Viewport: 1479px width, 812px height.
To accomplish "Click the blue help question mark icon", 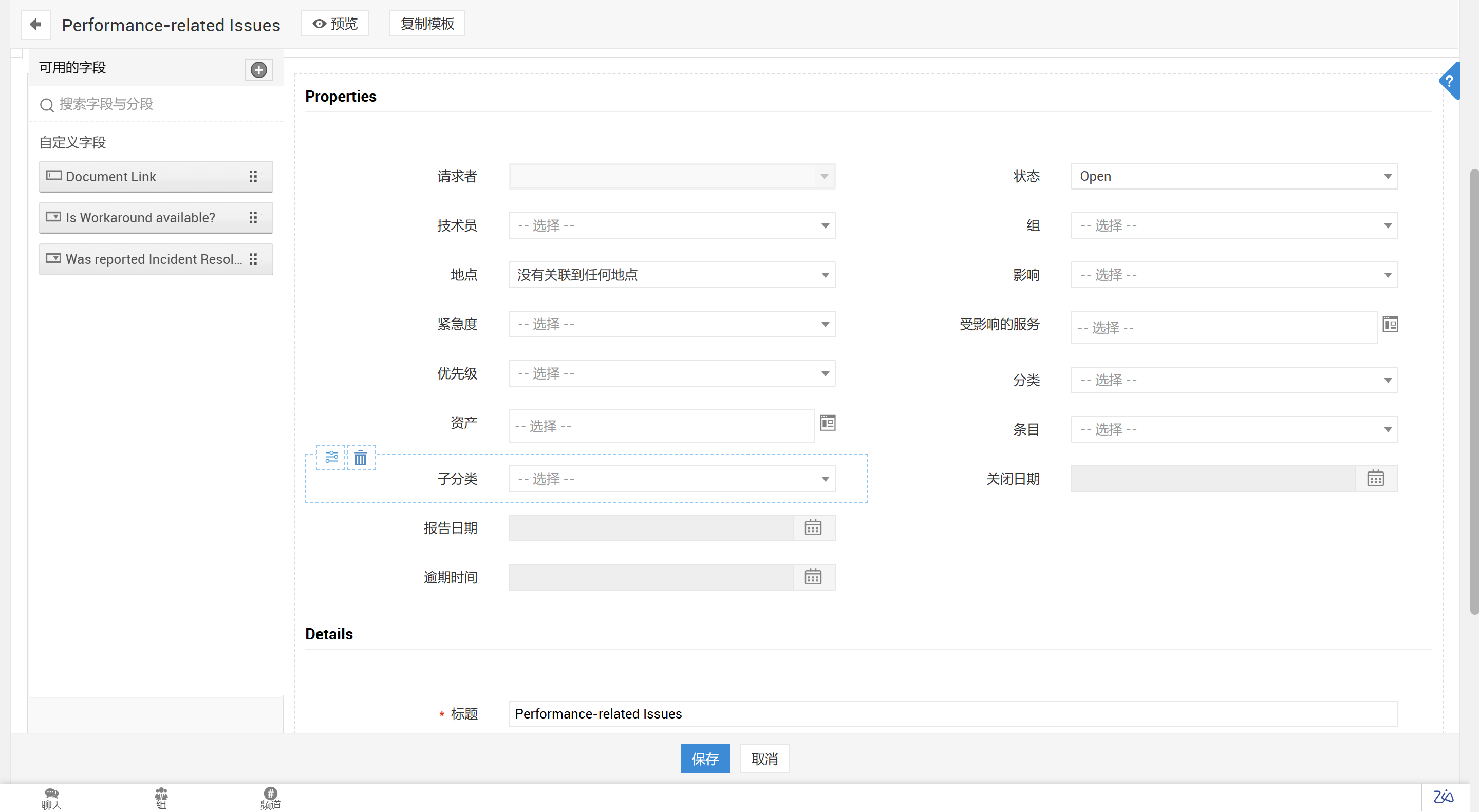I will (1449, 82).
